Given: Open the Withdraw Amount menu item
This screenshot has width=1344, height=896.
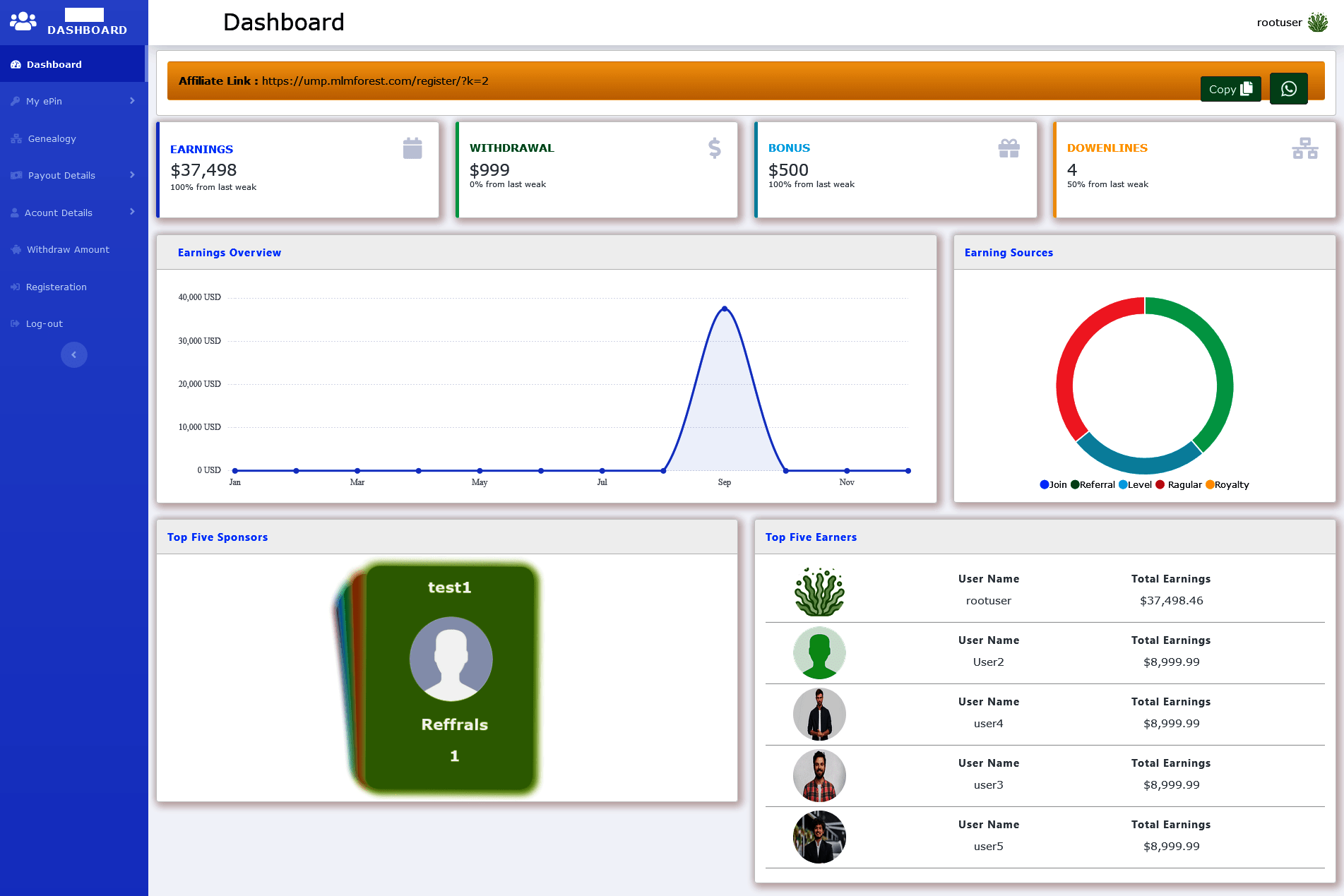Looking at the screenshot, I should click(73, 249).
